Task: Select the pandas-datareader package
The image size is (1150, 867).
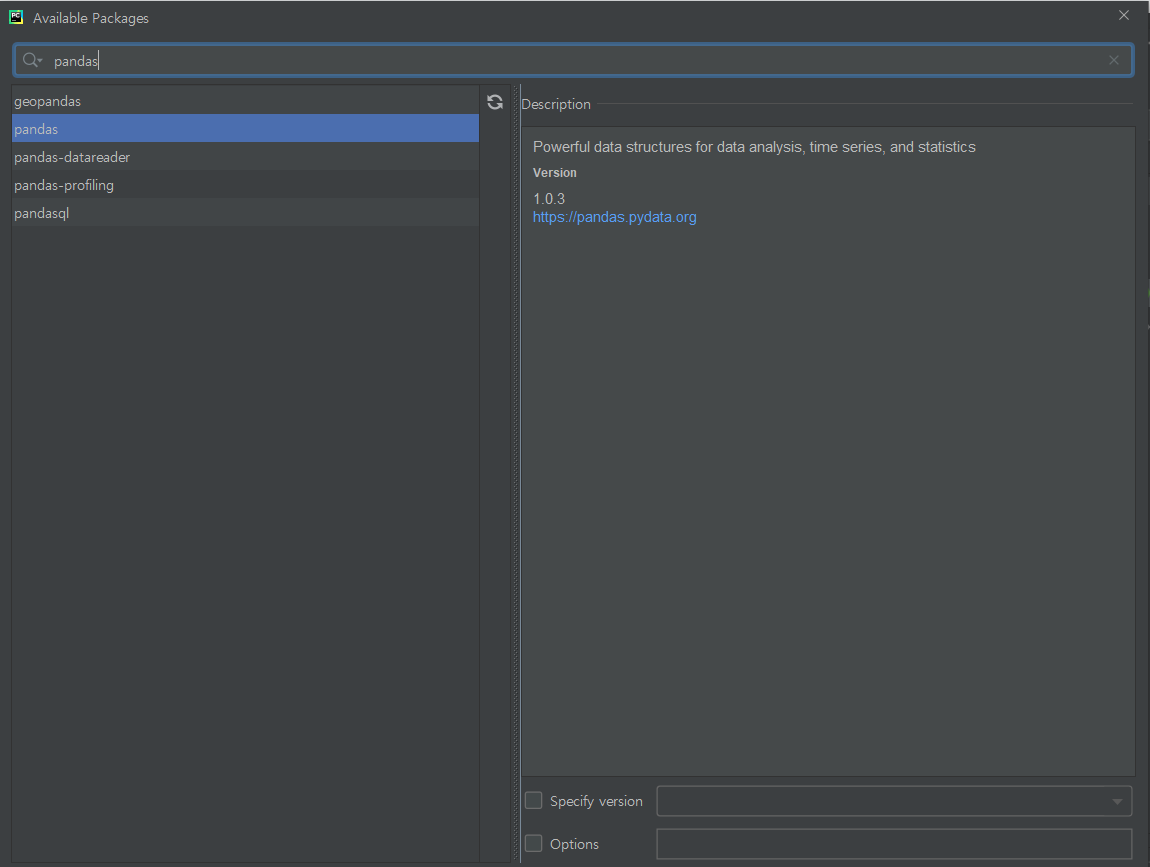Action: click(245, 157)
